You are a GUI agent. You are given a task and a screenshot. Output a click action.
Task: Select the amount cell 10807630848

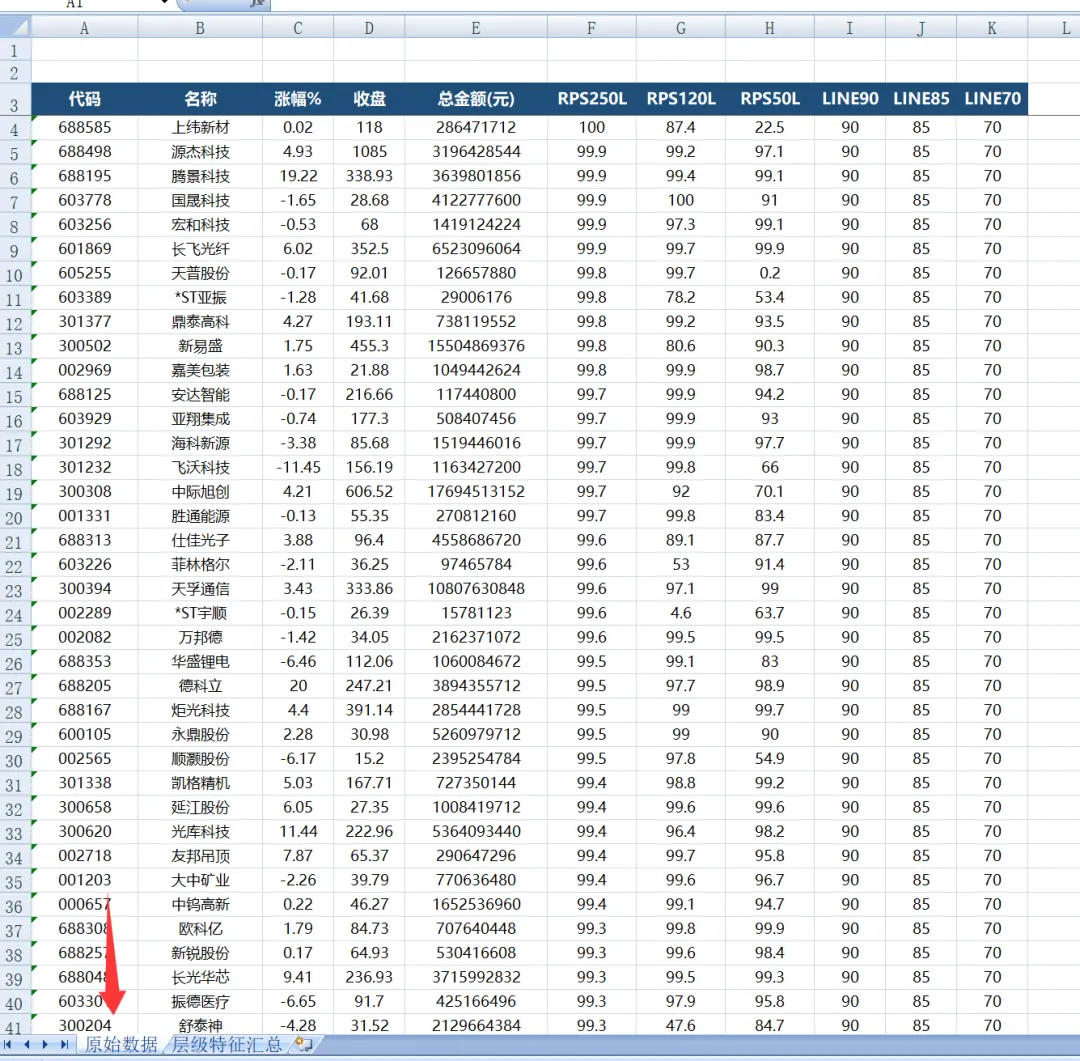point(475,589)
